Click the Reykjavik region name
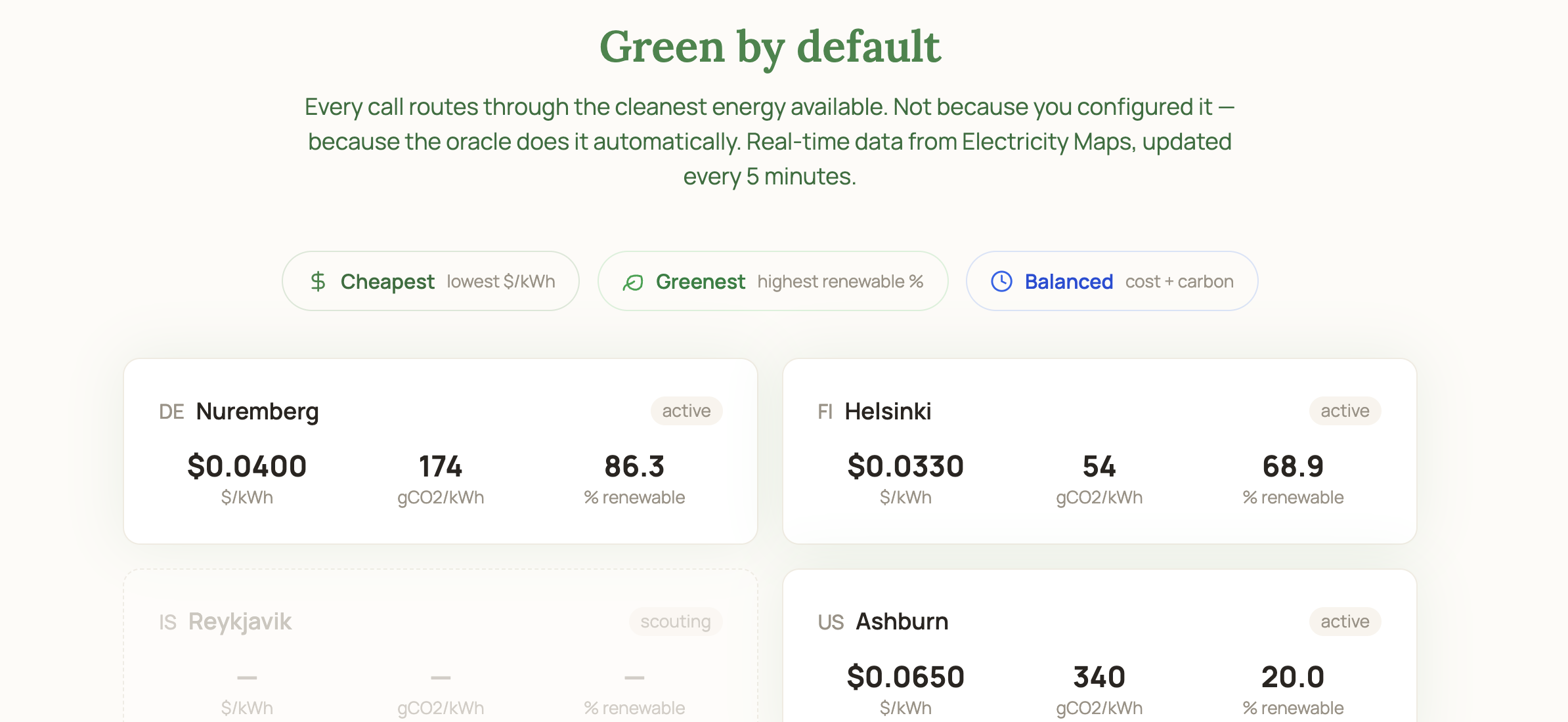 pyautogui.click(x=240, y=622)
